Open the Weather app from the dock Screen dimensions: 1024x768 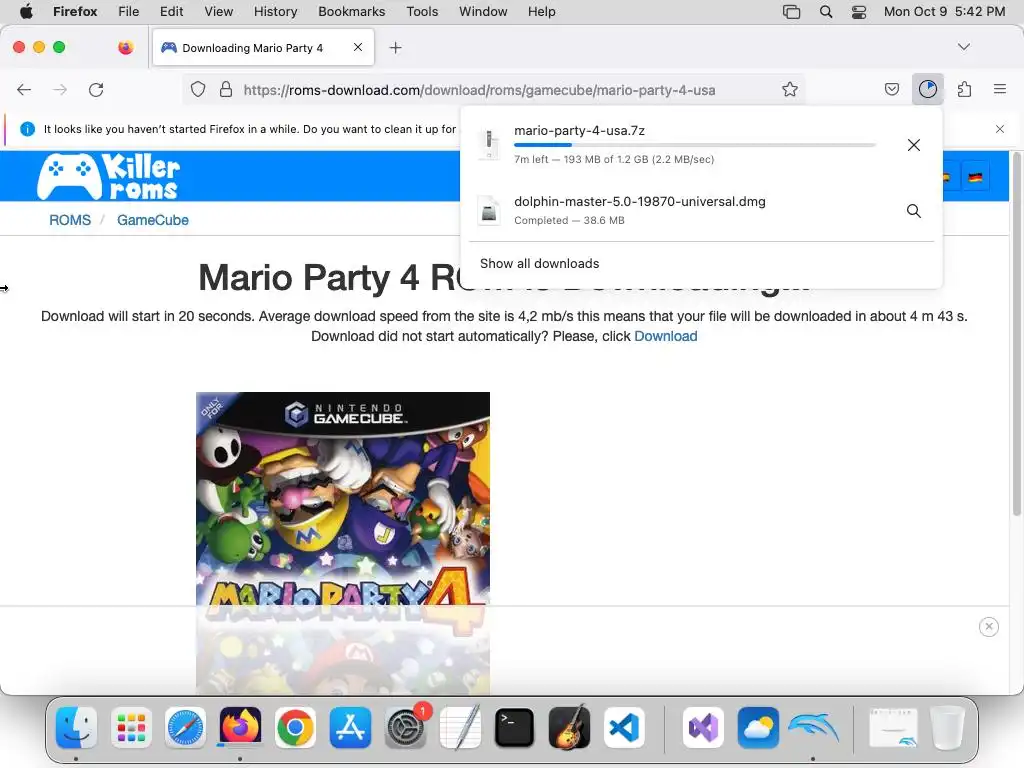pyautogui.click(x=758, y=727)
